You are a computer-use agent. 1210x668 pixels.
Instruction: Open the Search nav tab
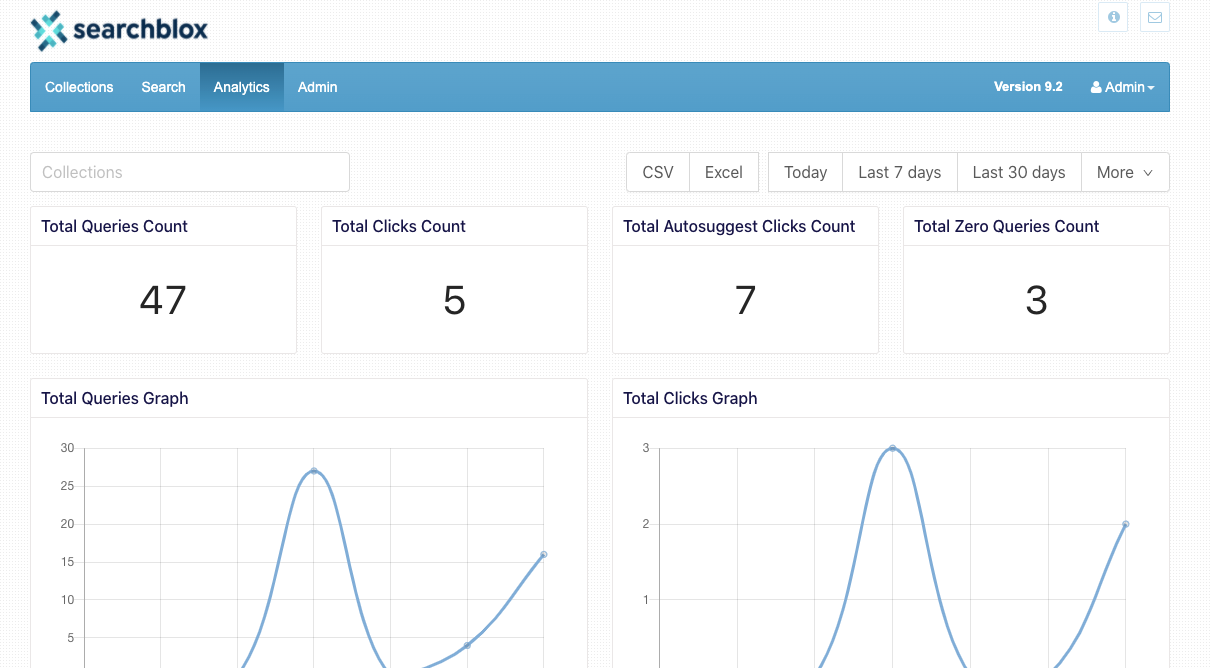click(163, 87)
